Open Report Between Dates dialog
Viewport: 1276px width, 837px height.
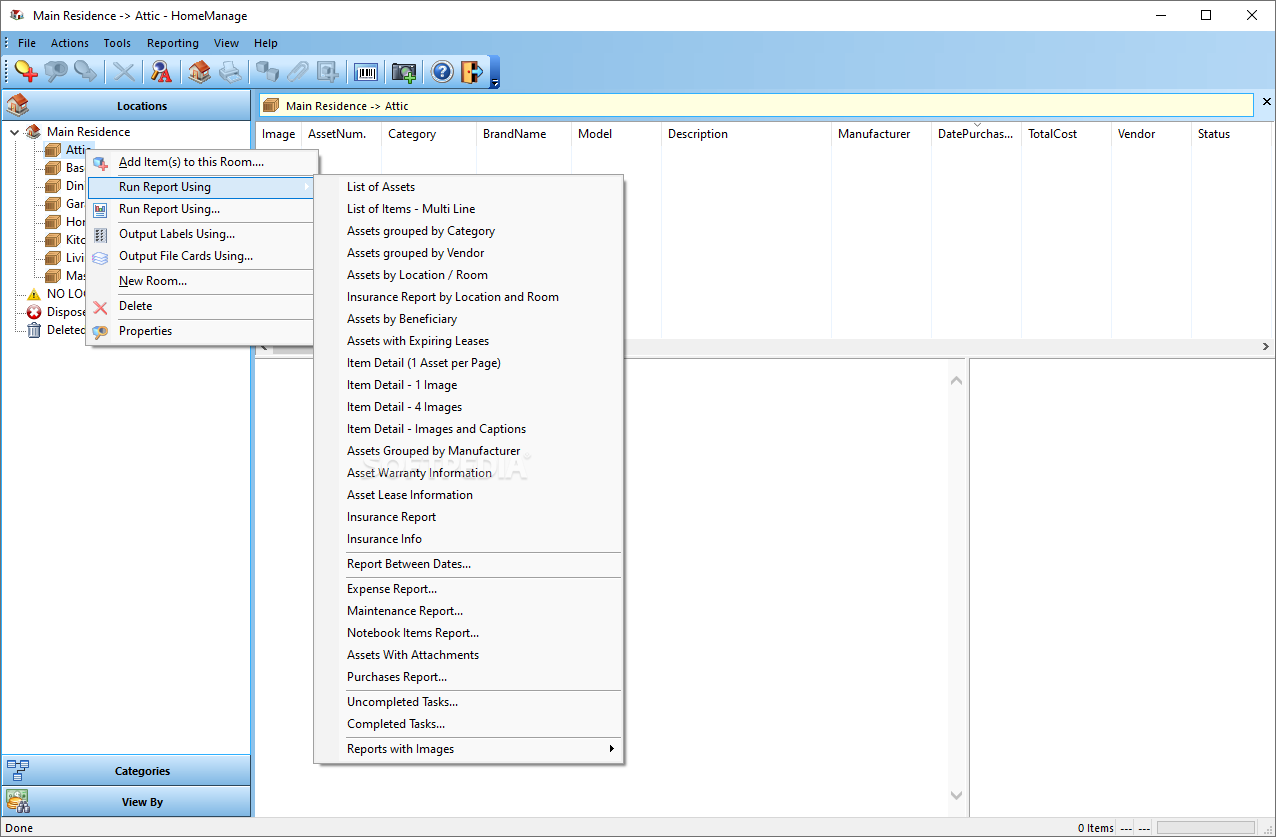tap(469, 564)
